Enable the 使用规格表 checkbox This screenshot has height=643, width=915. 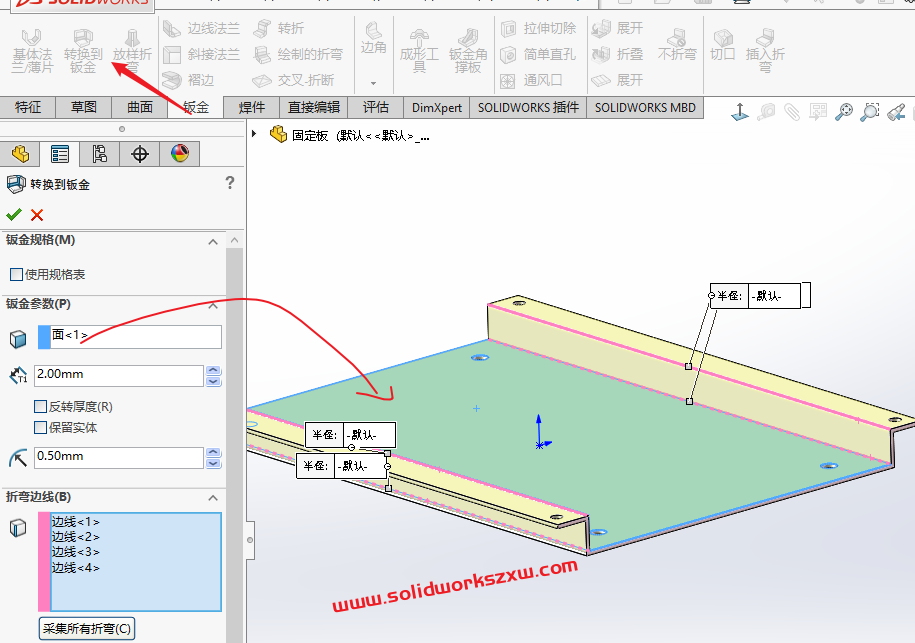point(16,274)
